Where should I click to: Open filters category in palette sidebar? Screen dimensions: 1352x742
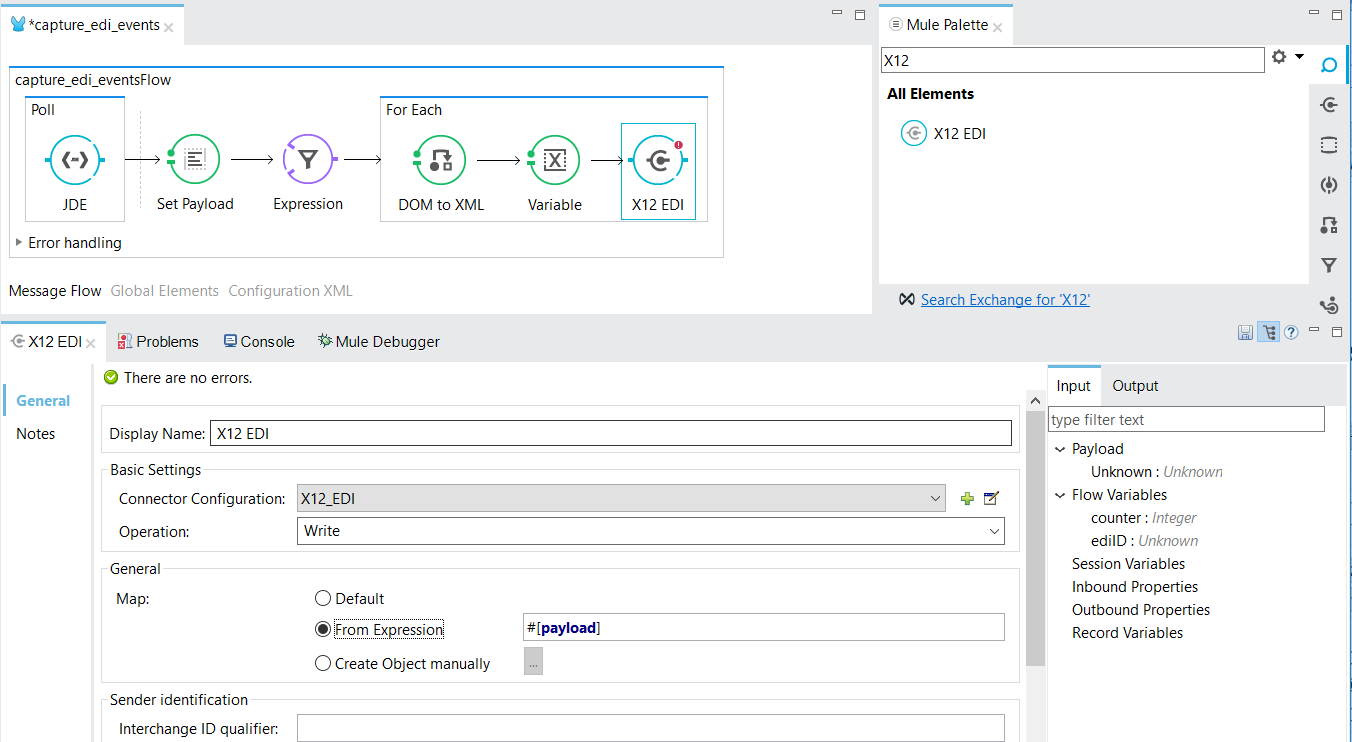point(1329,265)
